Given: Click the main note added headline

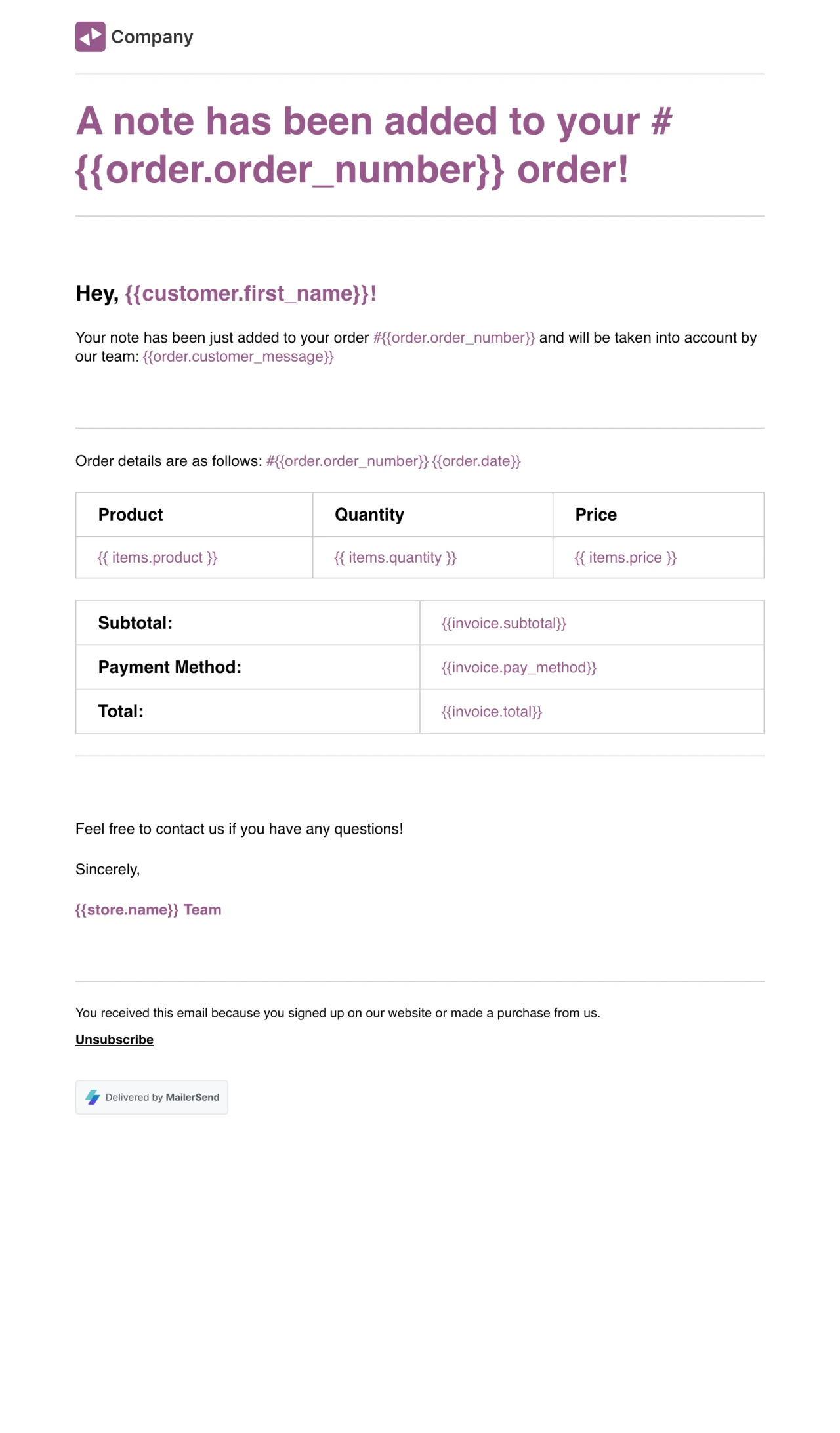Looking at the screenshot, I should tap(374, 145).
